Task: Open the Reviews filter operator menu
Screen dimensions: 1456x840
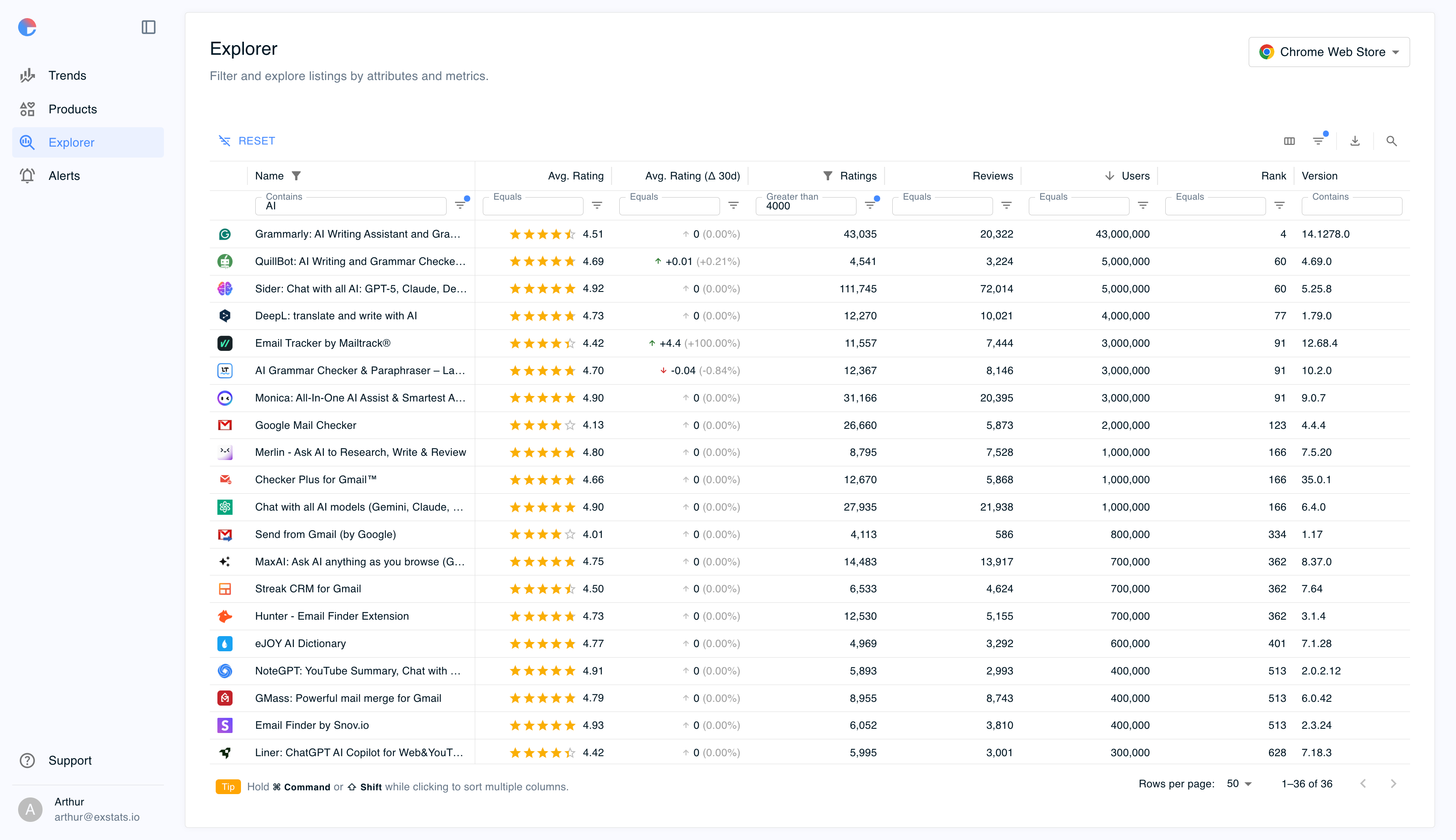Action: 1006,206
